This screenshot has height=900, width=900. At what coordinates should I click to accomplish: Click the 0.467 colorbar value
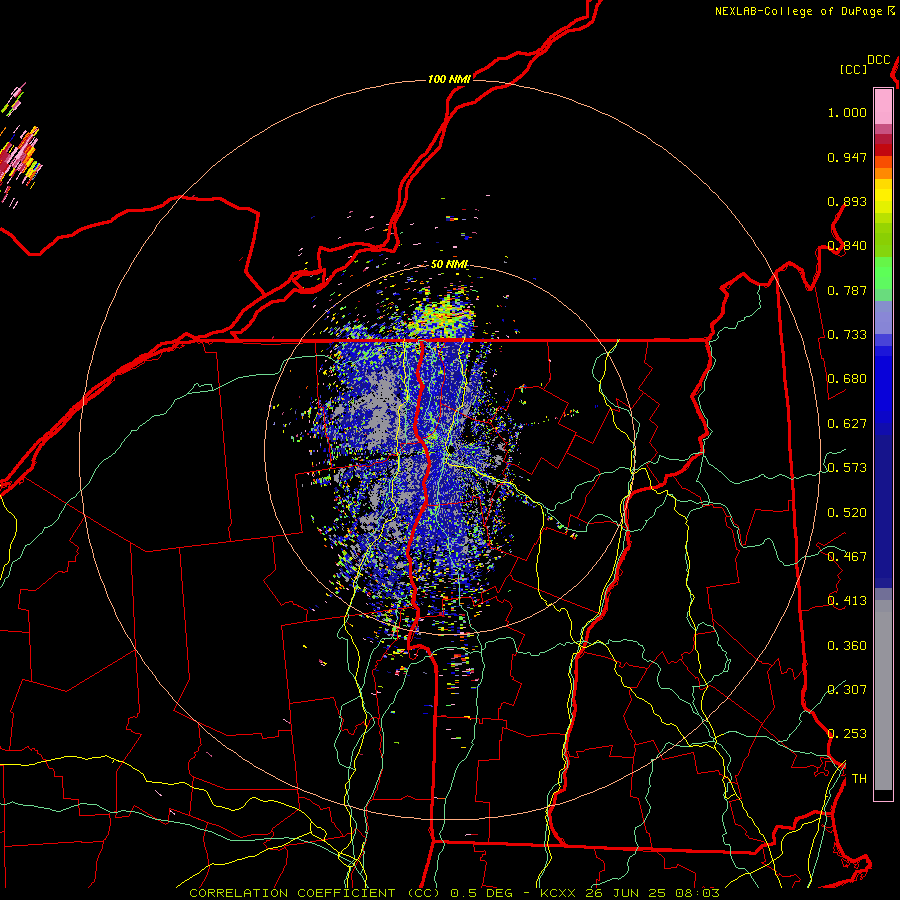tap(847, 557)
